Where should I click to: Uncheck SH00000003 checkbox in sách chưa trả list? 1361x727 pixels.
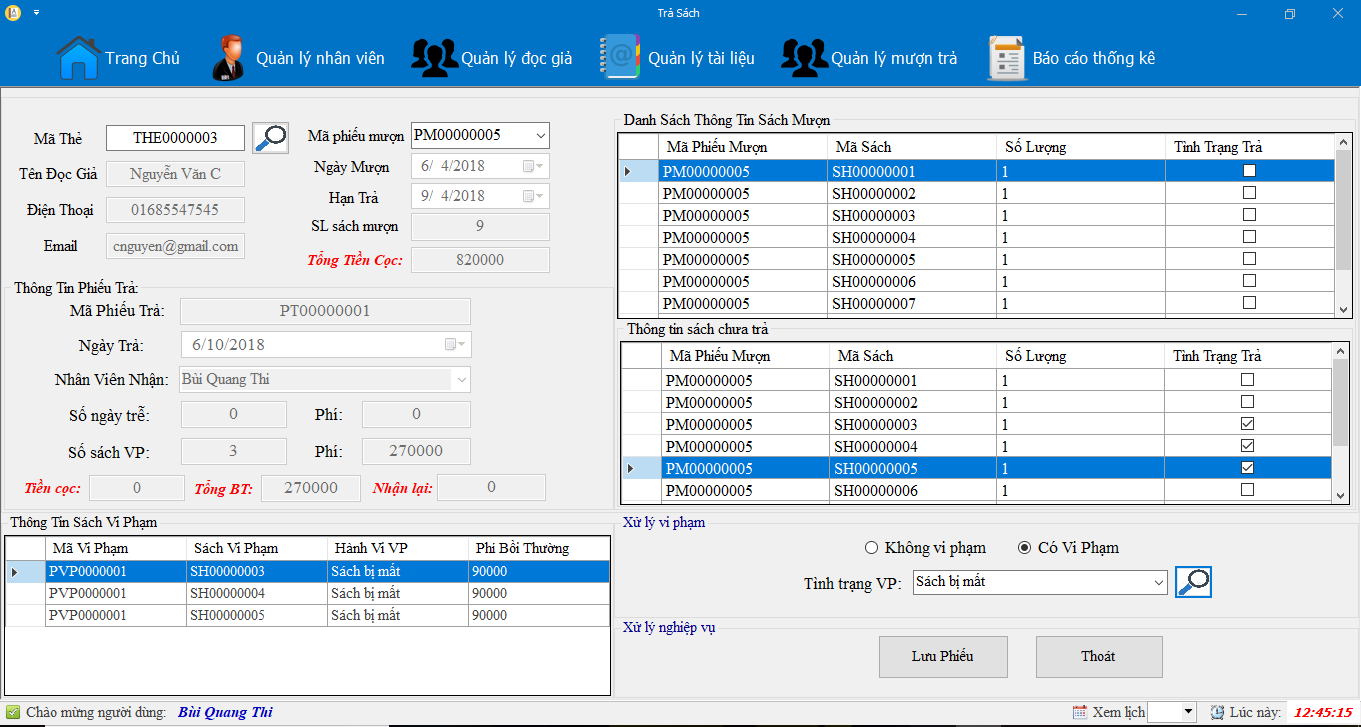[x=1247, y=424]
